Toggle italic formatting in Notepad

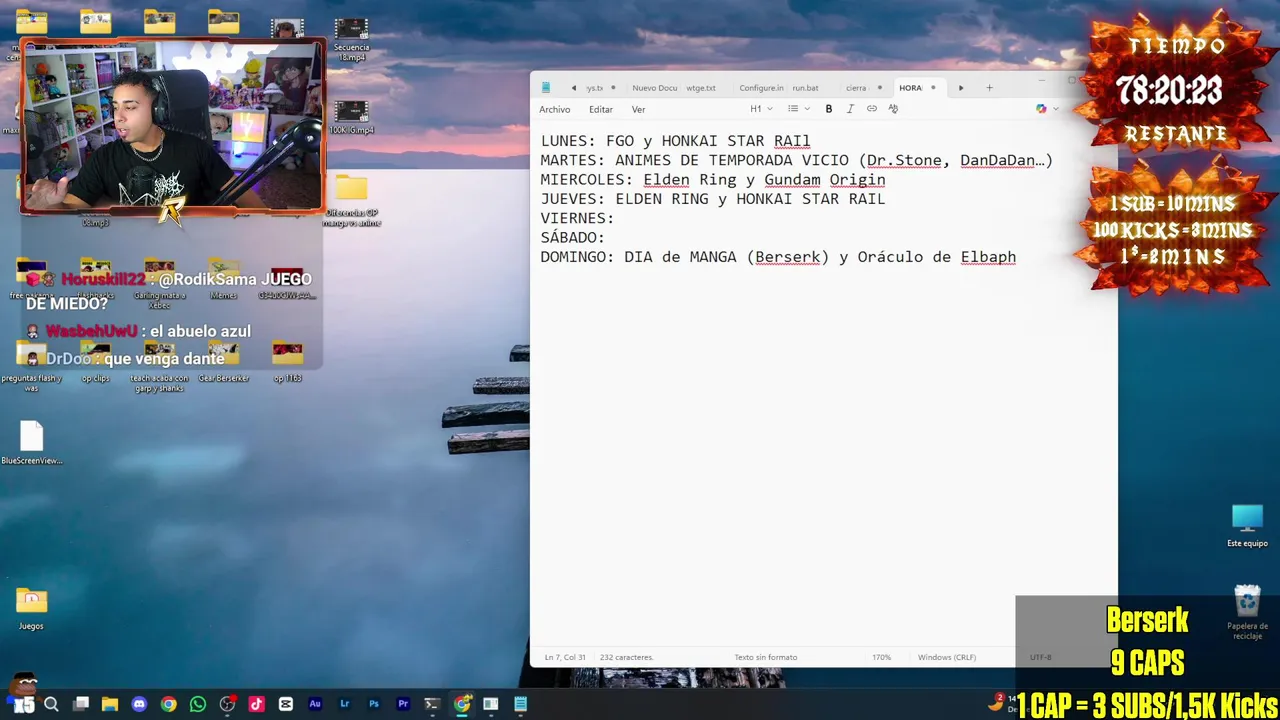click(x=850, y=109)
